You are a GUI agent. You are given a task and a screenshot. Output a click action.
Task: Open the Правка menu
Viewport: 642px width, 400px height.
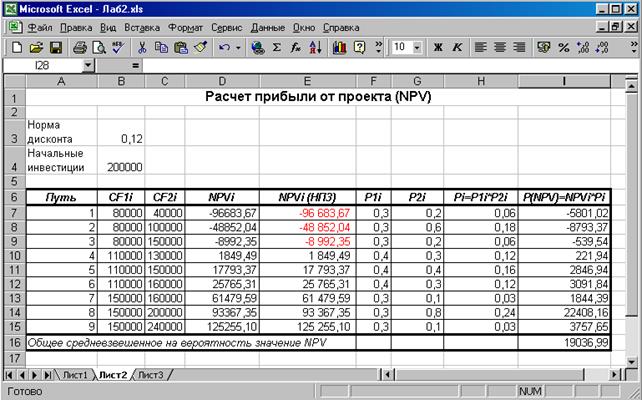pos(76,28)
